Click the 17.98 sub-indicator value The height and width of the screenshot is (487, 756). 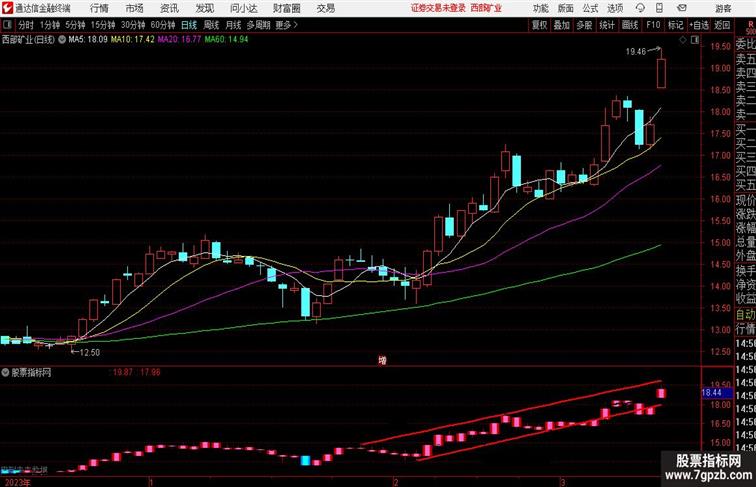click(150, 372)
